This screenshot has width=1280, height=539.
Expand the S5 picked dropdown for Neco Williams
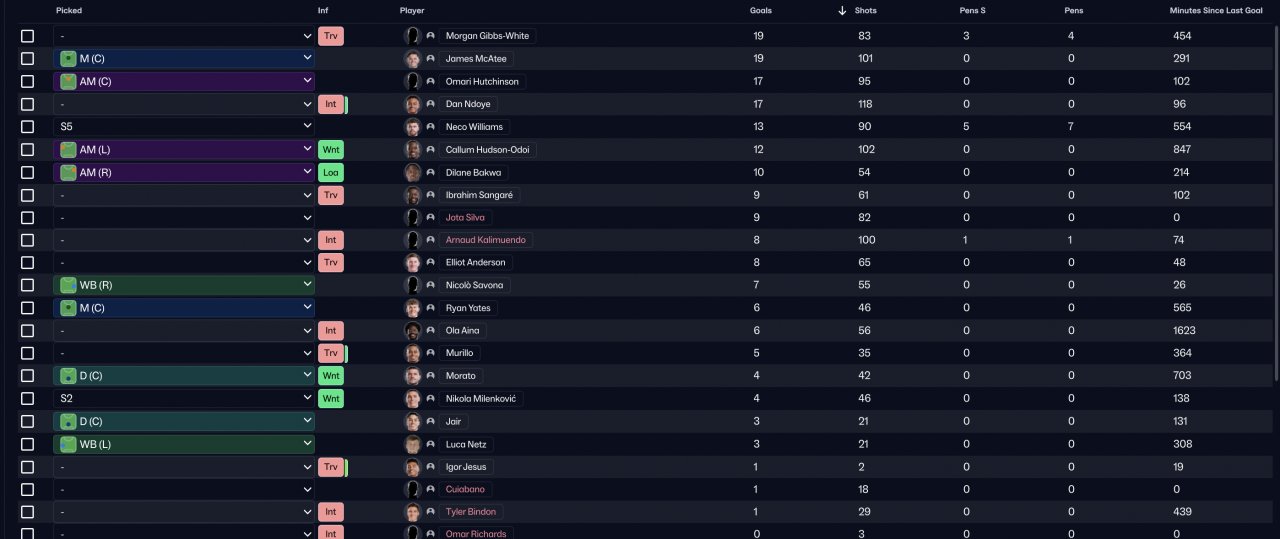[x=184, y=127]
